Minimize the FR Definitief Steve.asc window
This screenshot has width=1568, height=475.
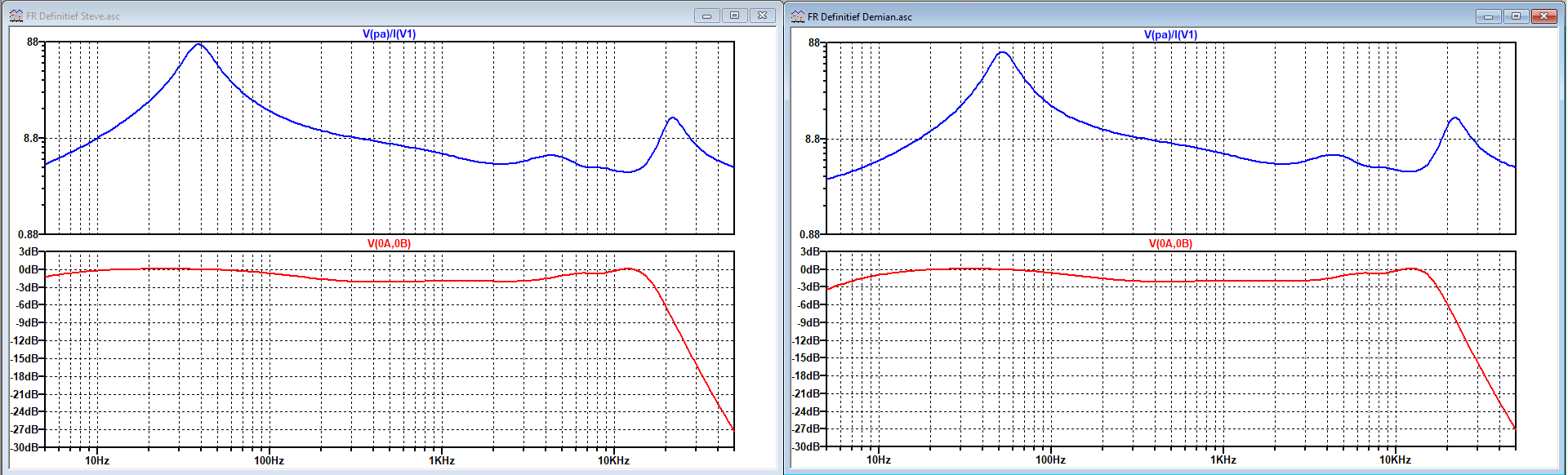pos(707,16)
